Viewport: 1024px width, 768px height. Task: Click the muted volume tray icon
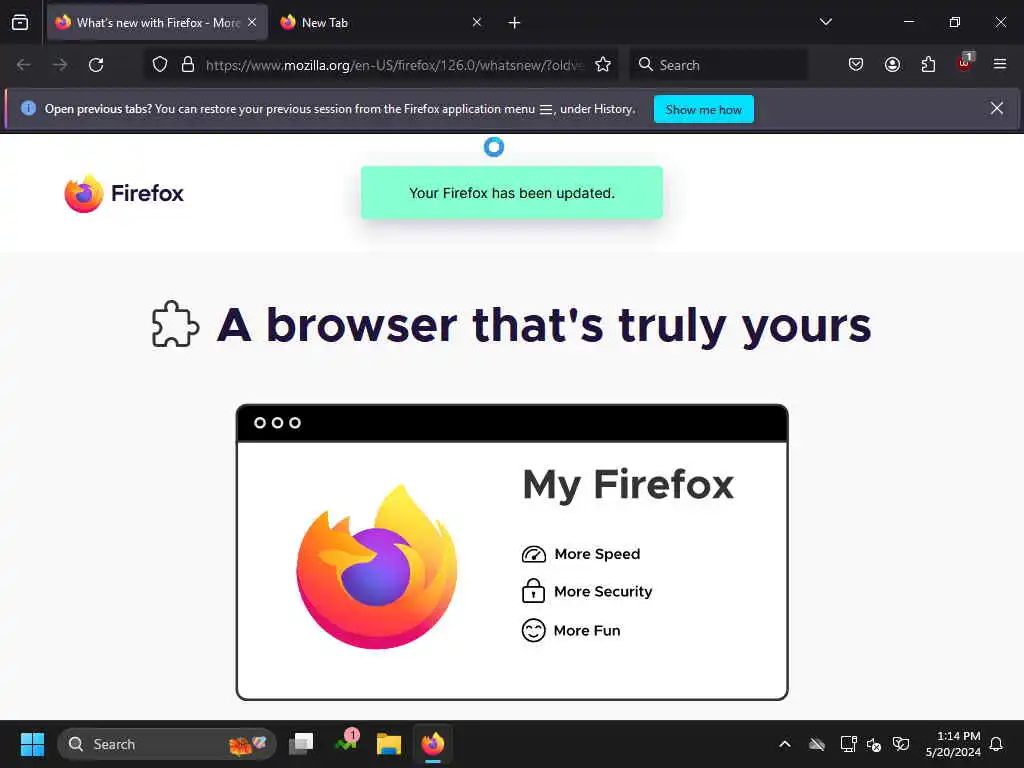[x=874, y=744]
